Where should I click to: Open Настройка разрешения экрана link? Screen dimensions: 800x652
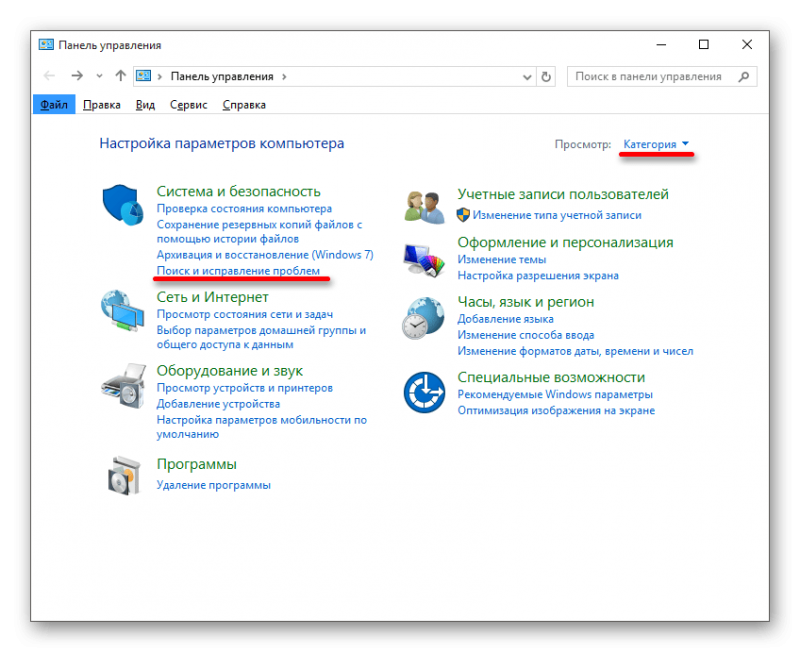click(x=538, y=275)
